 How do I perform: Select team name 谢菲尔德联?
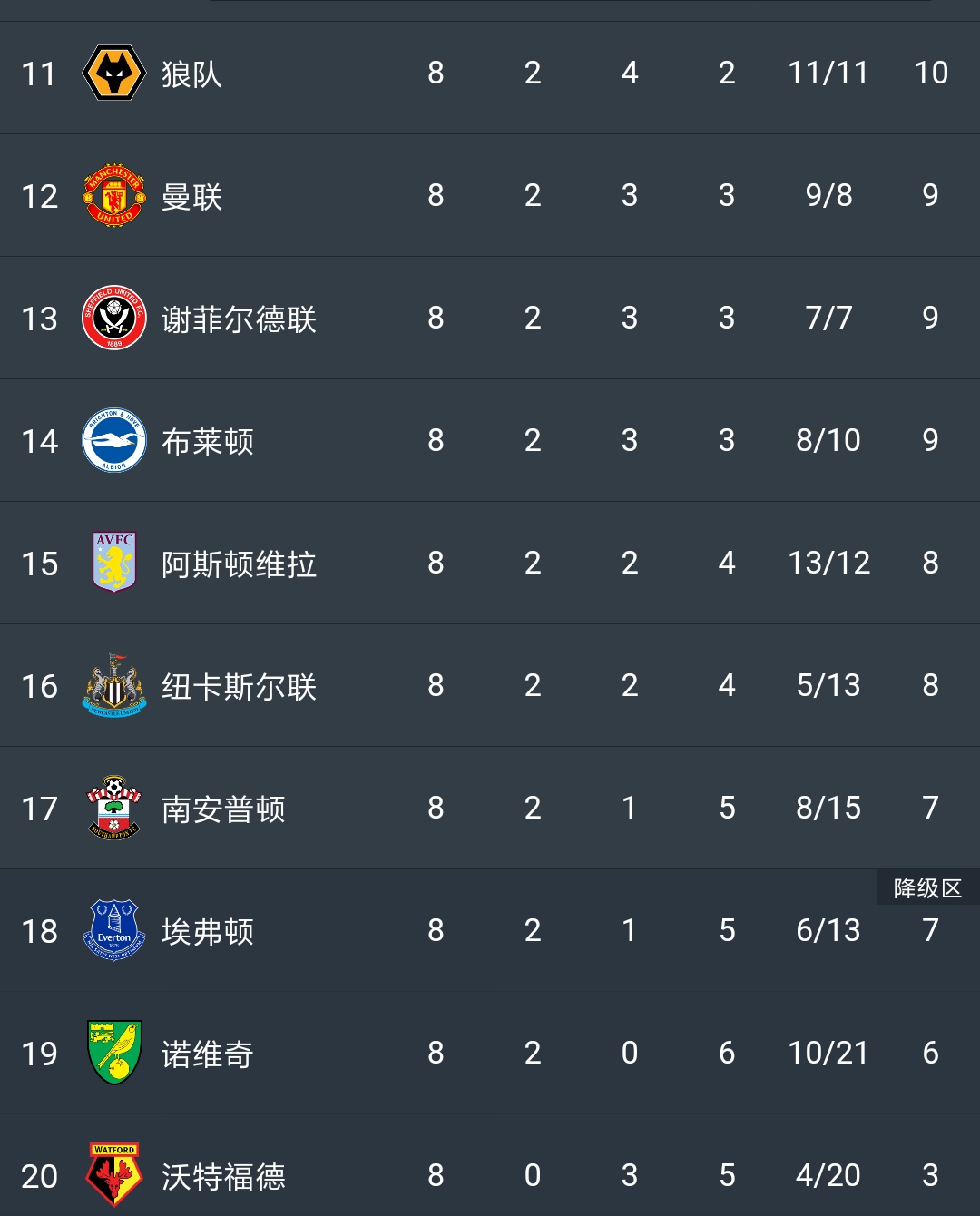[x=239, y=319]
